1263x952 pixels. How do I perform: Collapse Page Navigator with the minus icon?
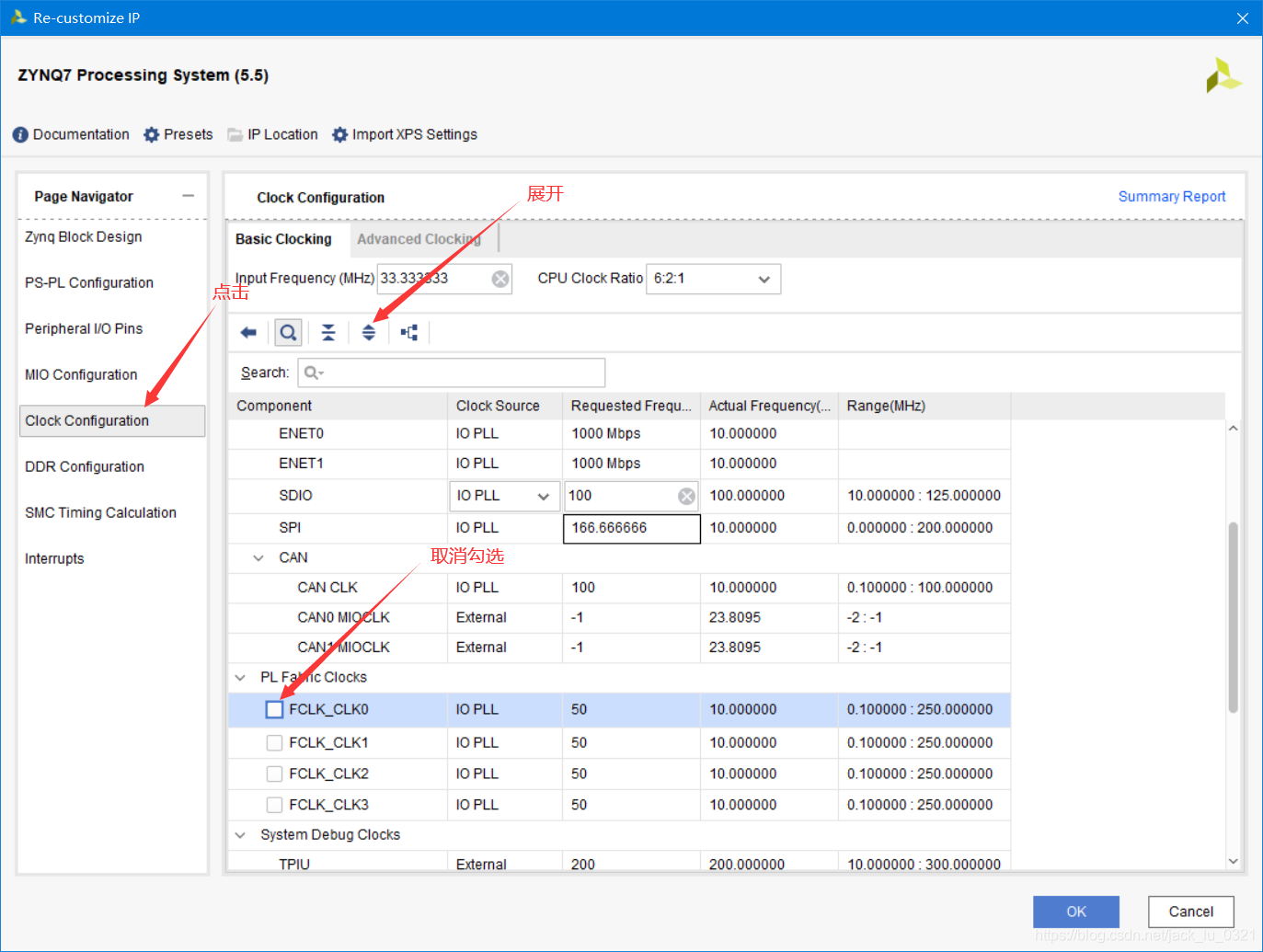(189, 196)
